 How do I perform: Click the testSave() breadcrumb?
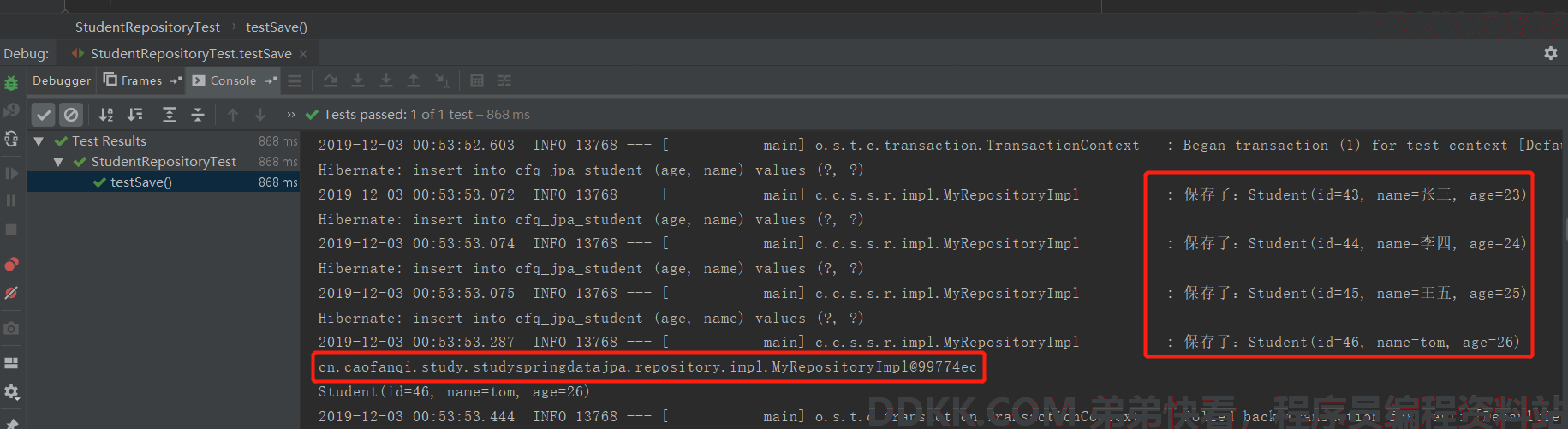pyautogui.click(x=277, y=27)
